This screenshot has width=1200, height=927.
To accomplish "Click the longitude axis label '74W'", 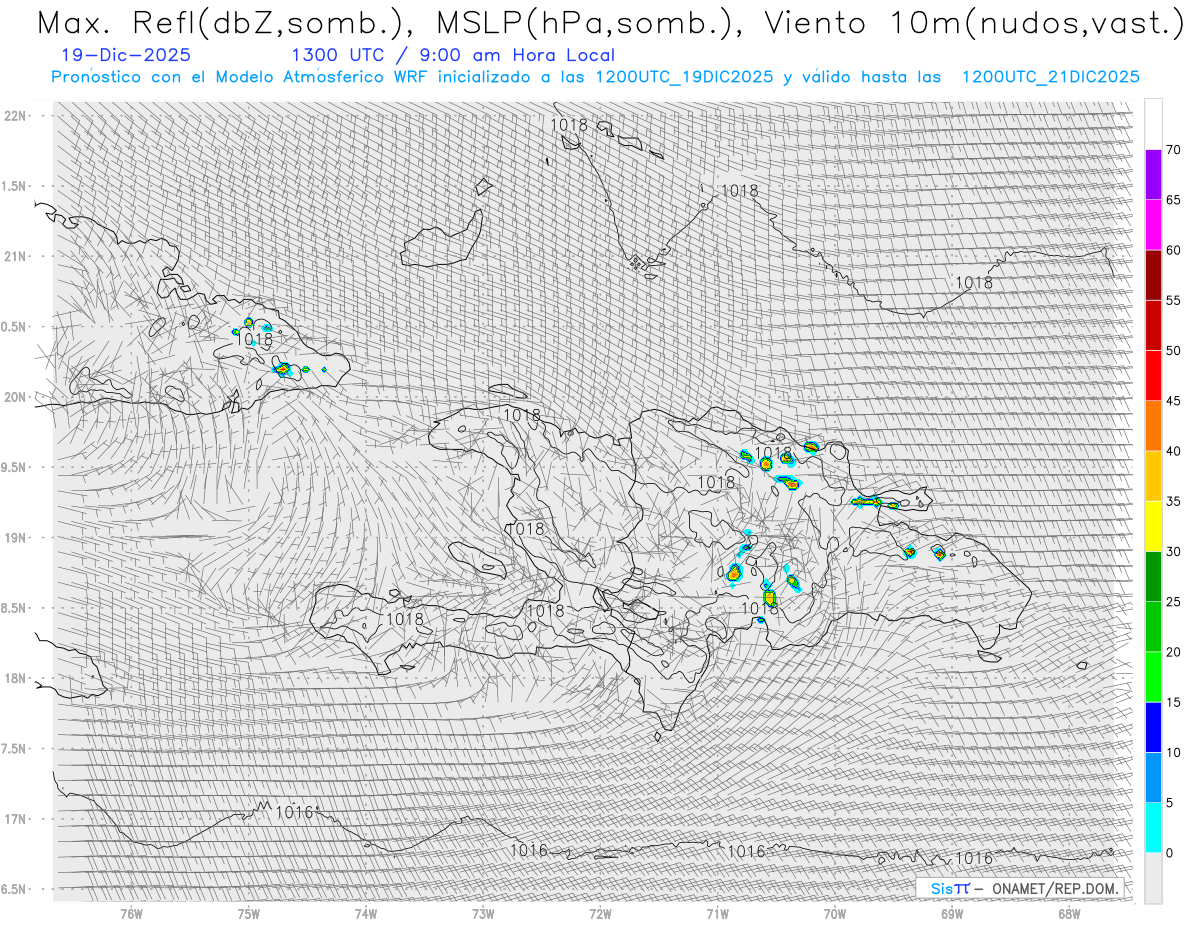I will coord(366,913).
